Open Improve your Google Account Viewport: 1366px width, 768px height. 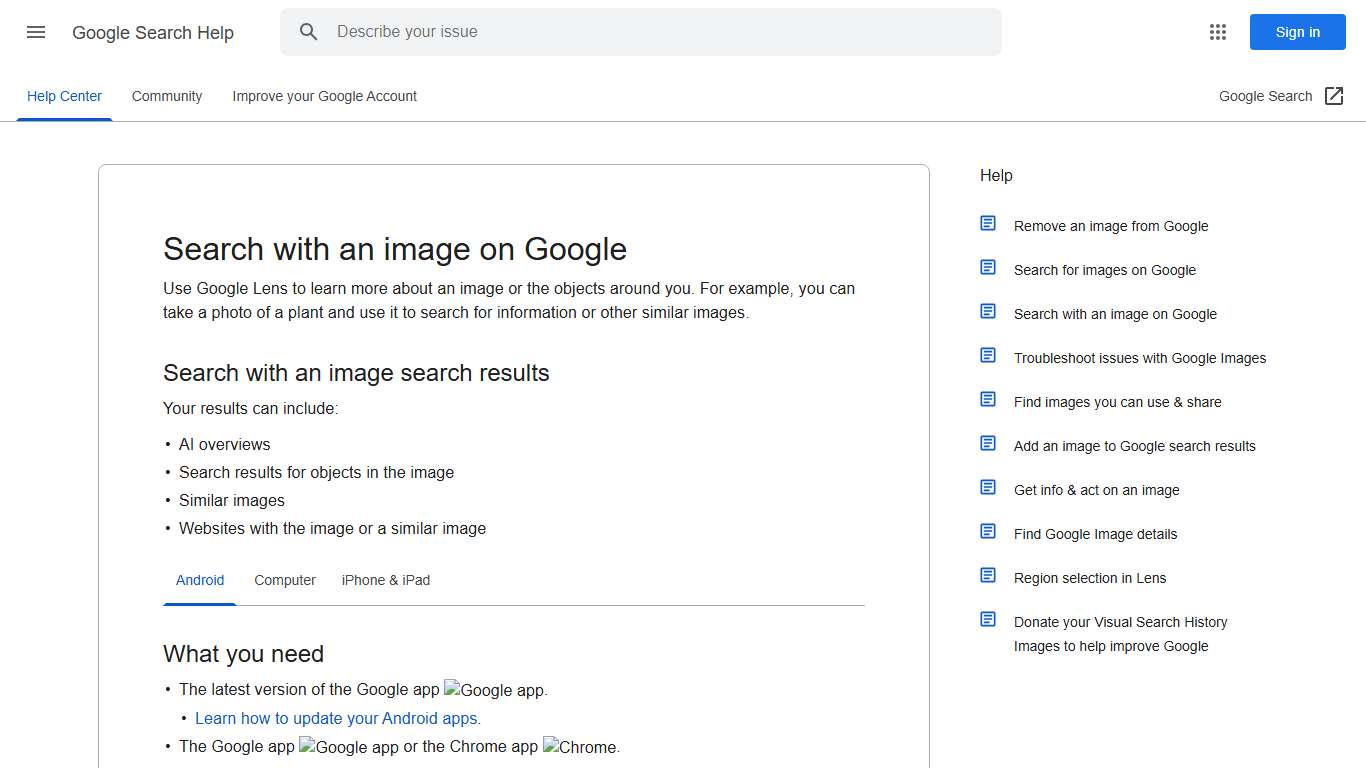[x=324, y=96]
